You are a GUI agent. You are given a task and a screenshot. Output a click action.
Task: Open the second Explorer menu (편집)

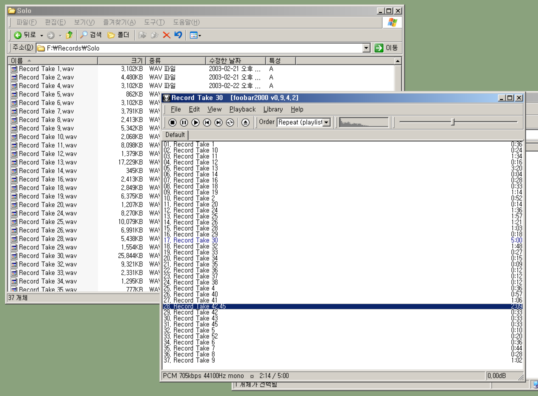pos(55,22)
